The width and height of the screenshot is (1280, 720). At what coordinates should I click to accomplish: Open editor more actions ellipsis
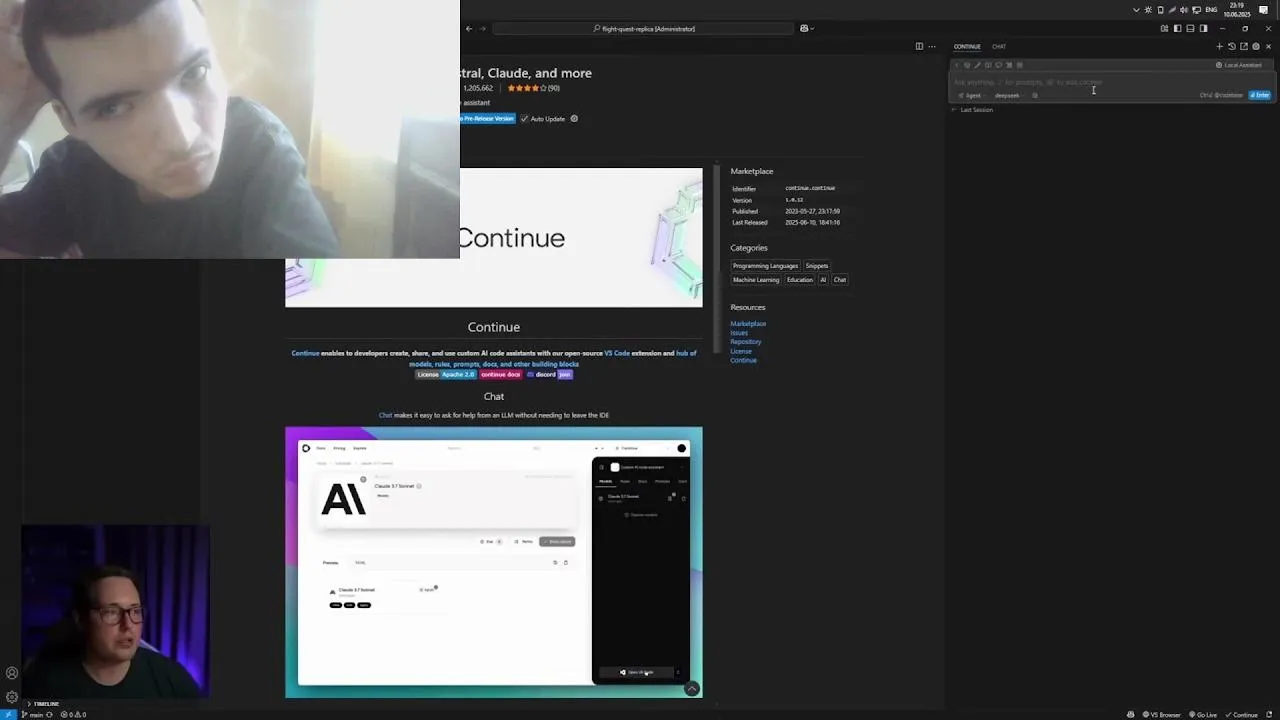pyautogui.click(x=932, y=46)
